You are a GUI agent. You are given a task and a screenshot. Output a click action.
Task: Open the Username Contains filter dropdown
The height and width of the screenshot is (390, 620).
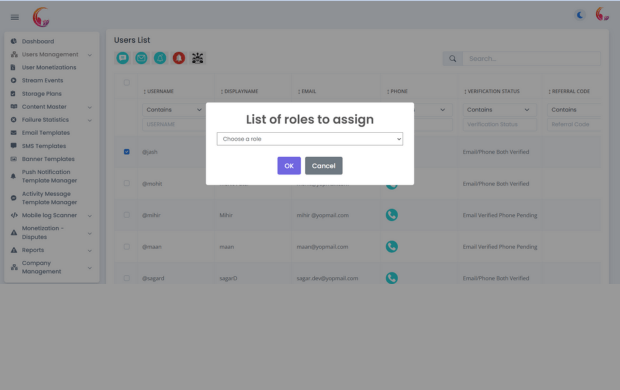click(x=174, y=110)
